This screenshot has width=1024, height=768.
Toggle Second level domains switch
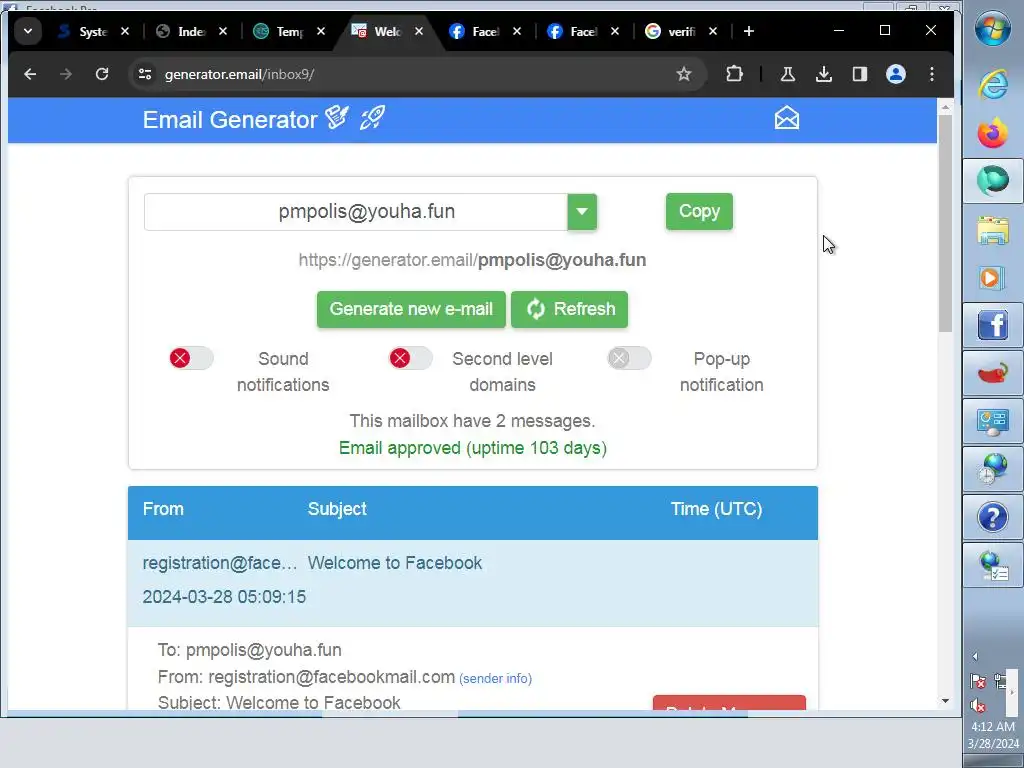[x=410, y=358]
